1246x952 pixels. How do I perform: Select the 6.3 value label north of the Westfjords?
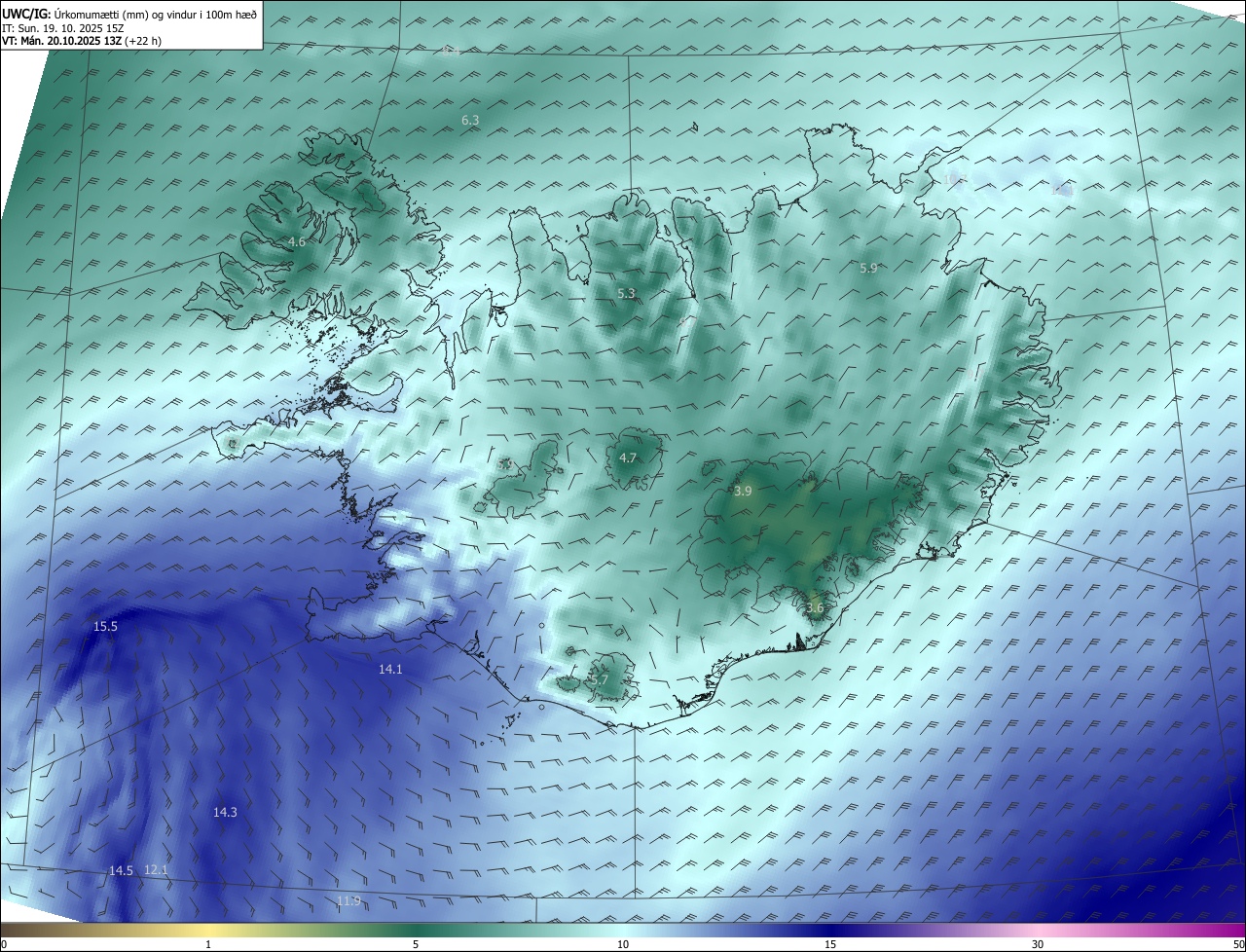click(x=470, y=120)
